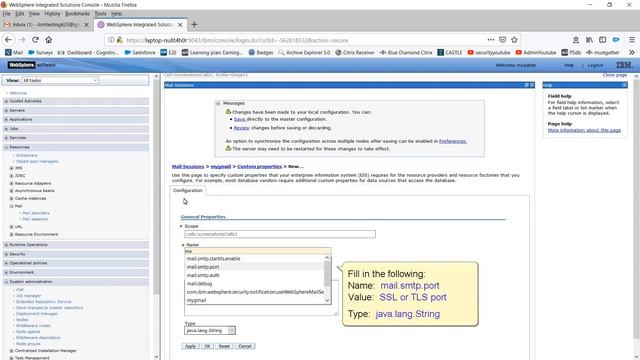Open a new browser tab with plus
Screen dimensions: 640x360
(194, 24)
